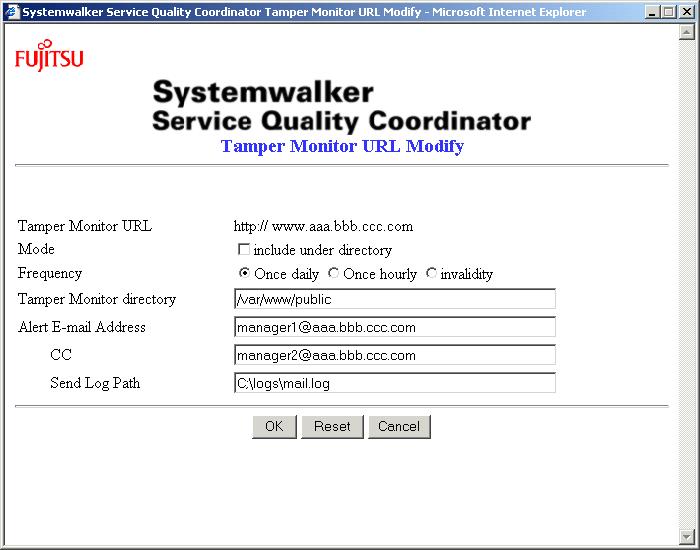Focus the CC e-mail input field

point(395,355)
